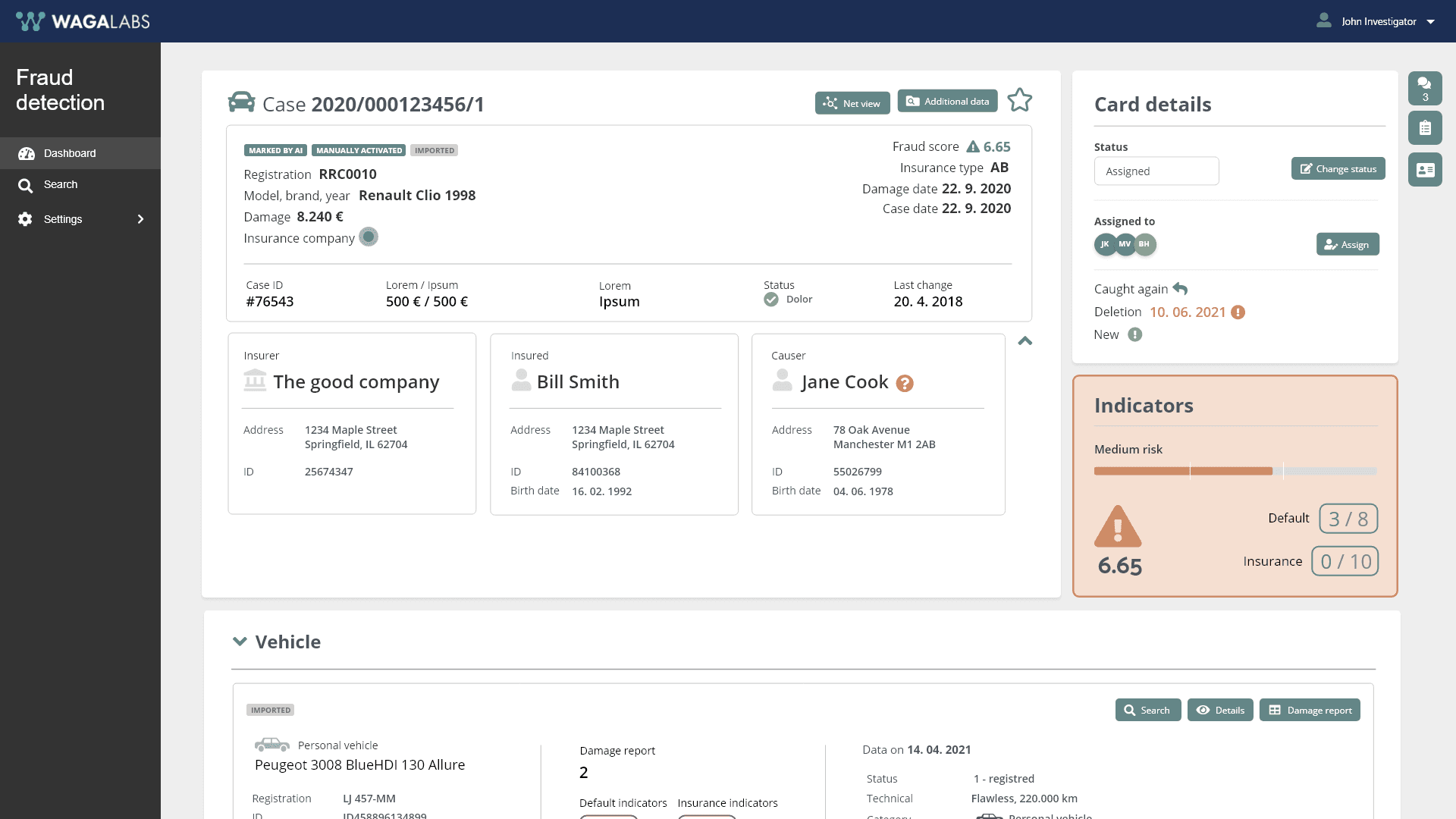Open the clipboard notes icon on right rail
1456x819 pixels.
[1425, 128]
